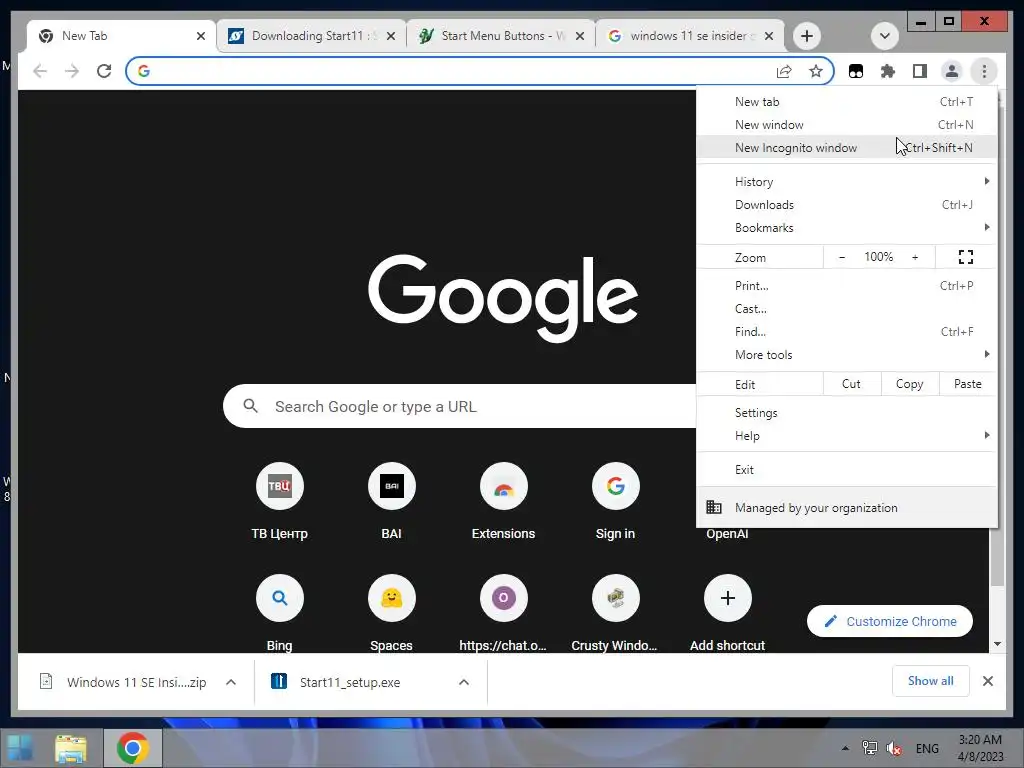The width and height of the screenshot is (1024, 768).
Task: Open the profile avatar icon
Action: [x=952, y=71]
